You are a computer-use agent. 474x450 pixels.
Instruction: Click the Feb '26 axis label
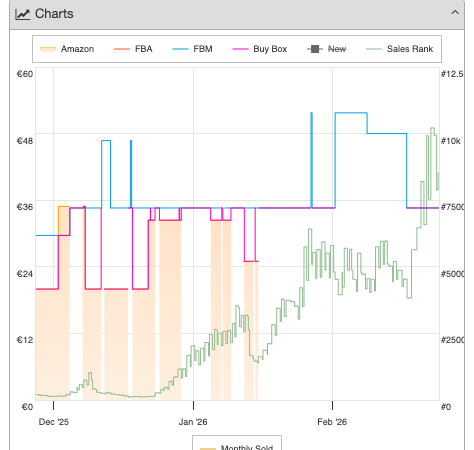tap(332, 422)
